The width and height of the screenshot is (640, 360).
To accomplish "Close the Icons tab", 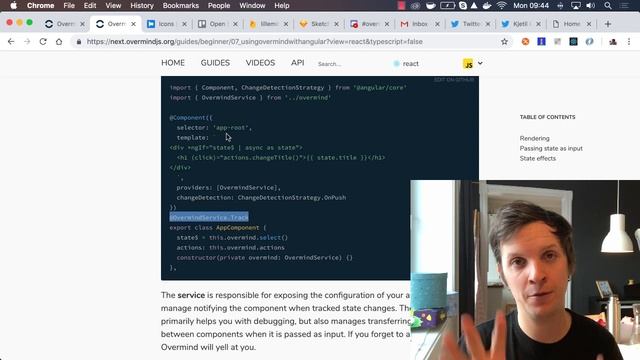I will (x=184, y=24).
